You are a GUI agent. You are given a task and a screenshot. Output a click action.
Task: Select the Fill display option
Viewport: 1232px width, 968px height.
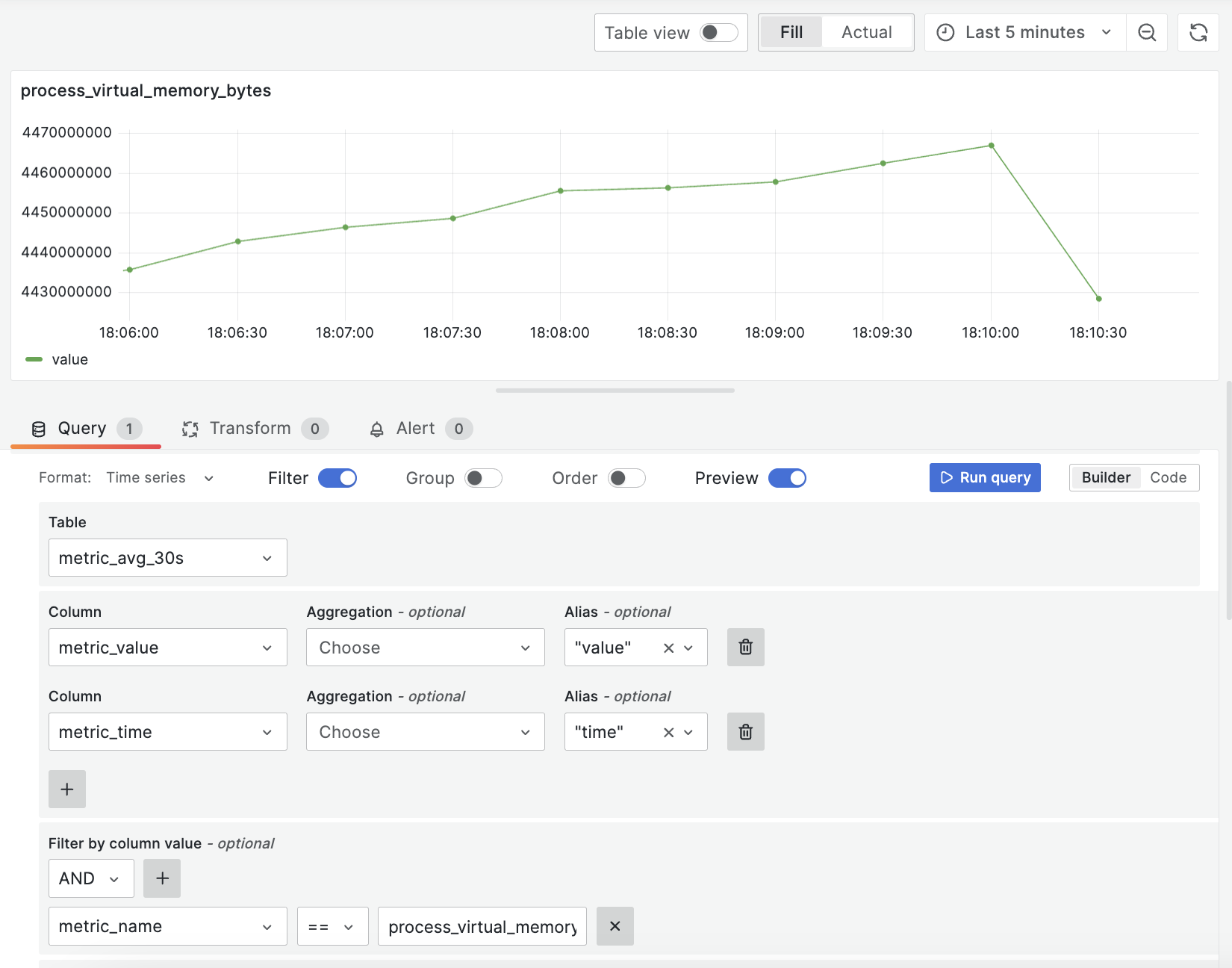pos(791,32)
